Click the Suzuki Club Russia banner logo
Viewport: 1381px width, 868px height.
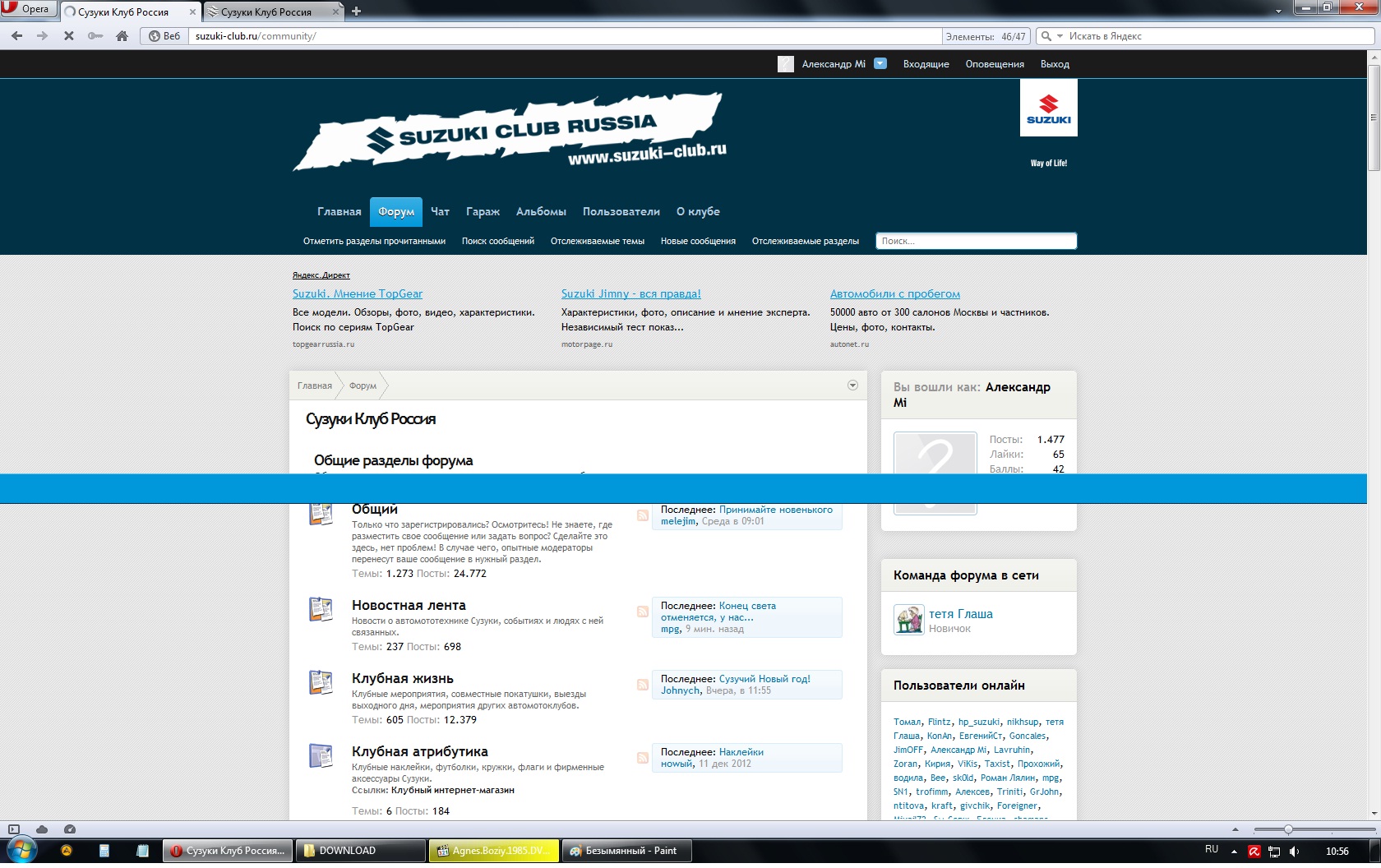[x=510, y=132]
